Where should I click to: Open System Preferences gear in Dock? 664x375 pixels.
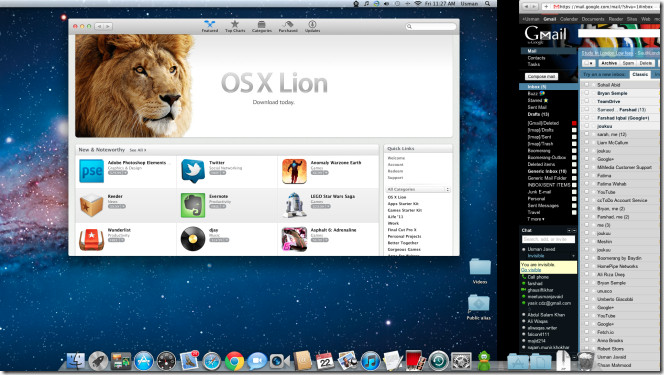pyautogui.click(x=461, y=361)
